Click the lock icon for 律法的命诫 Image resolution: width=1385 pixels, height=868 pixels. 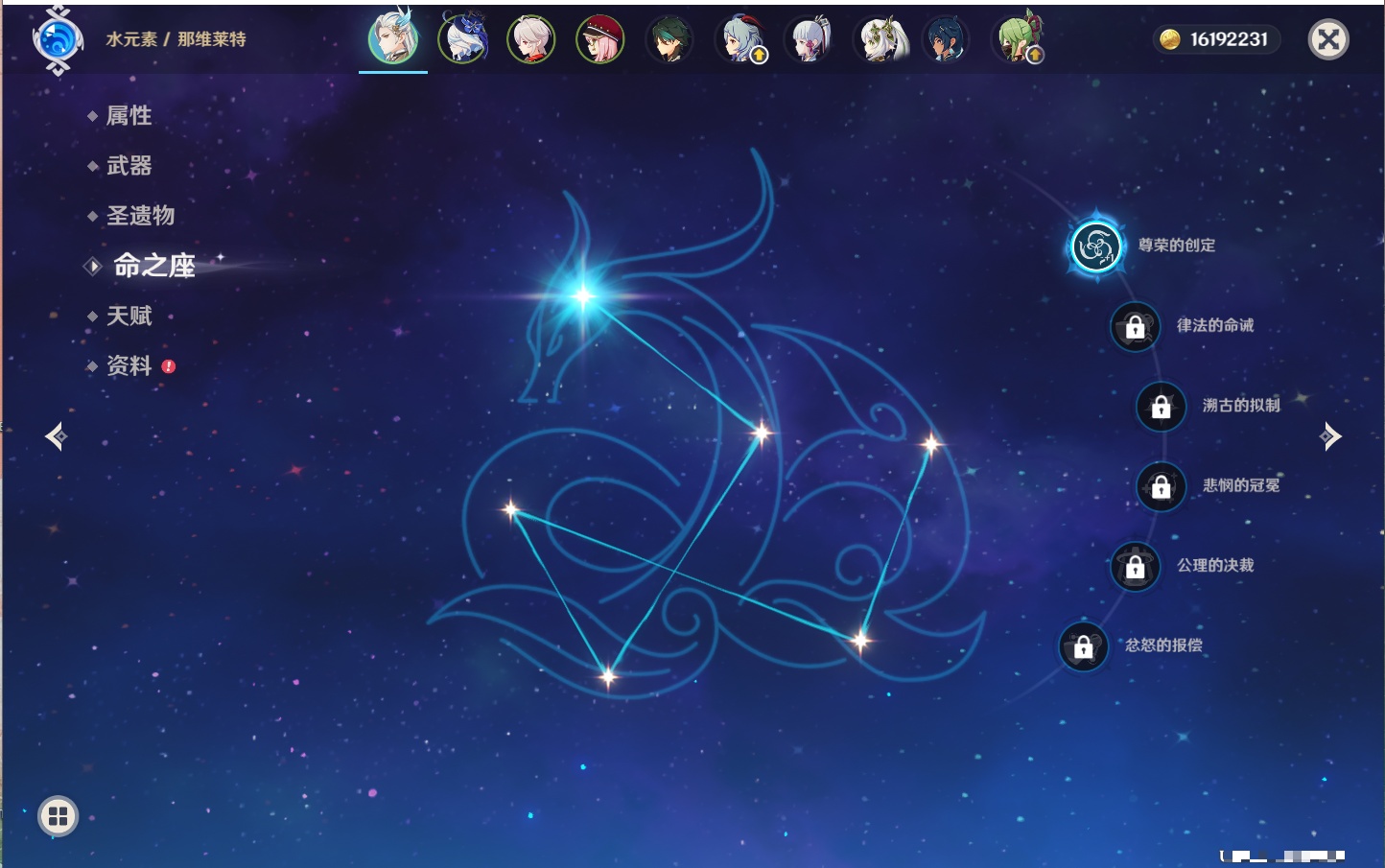click(1135, 327)
